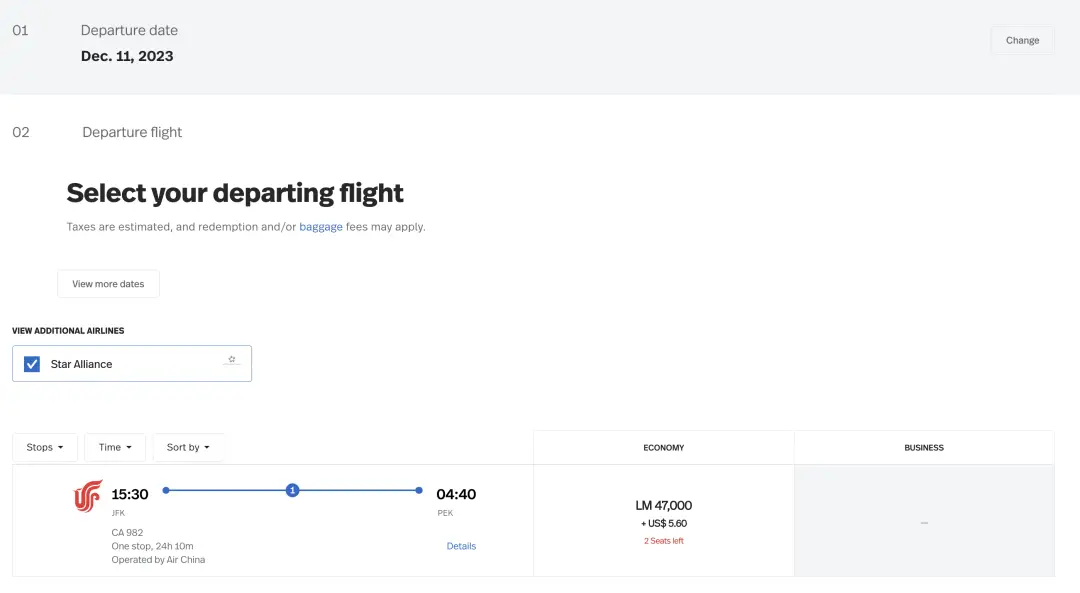Click the PEK arrival dot on route line
This screenshot has height=593, width=1080.
click(419, 490)
